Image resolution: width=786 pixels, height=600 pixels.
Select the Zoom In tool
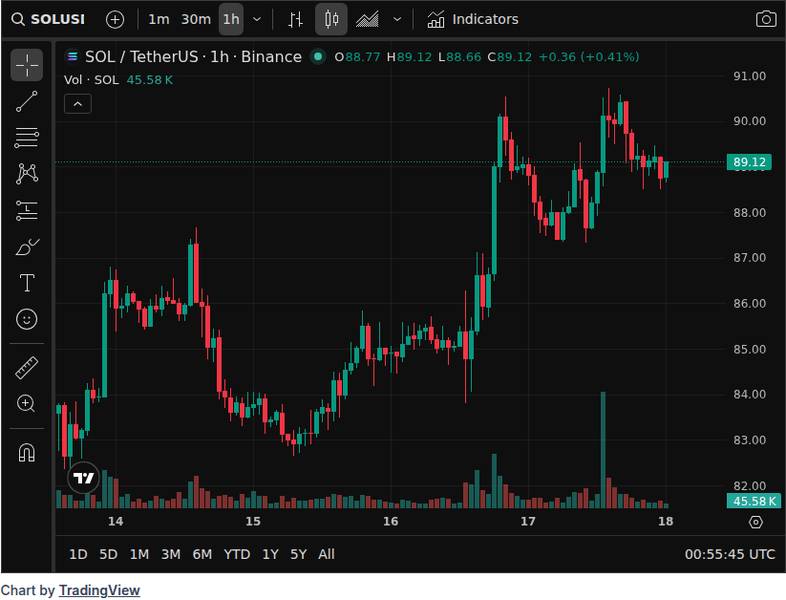tap(27, 404)
